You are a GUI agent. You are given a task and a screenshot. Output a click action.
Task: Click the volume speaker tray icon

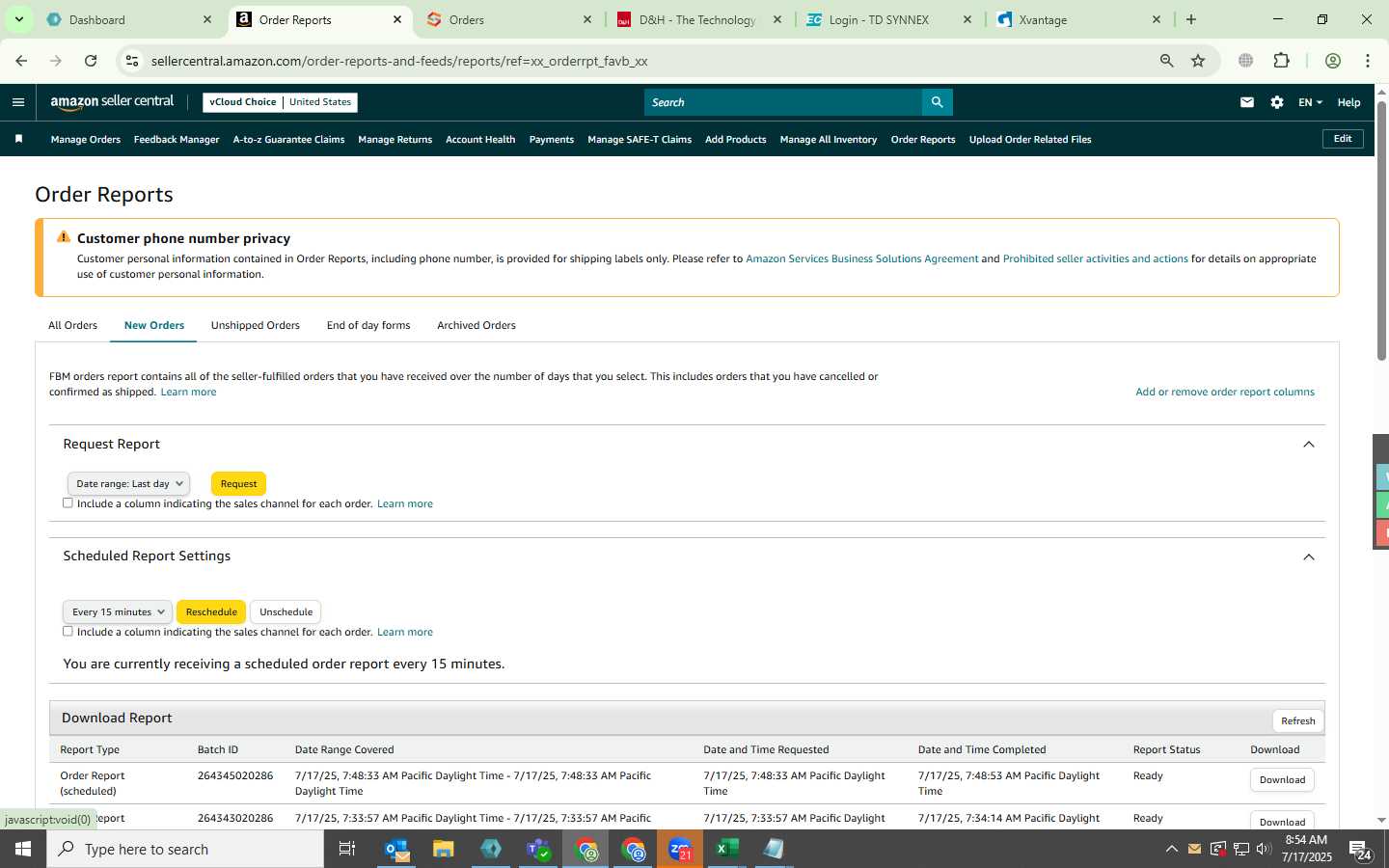[x=1264, y=849]
